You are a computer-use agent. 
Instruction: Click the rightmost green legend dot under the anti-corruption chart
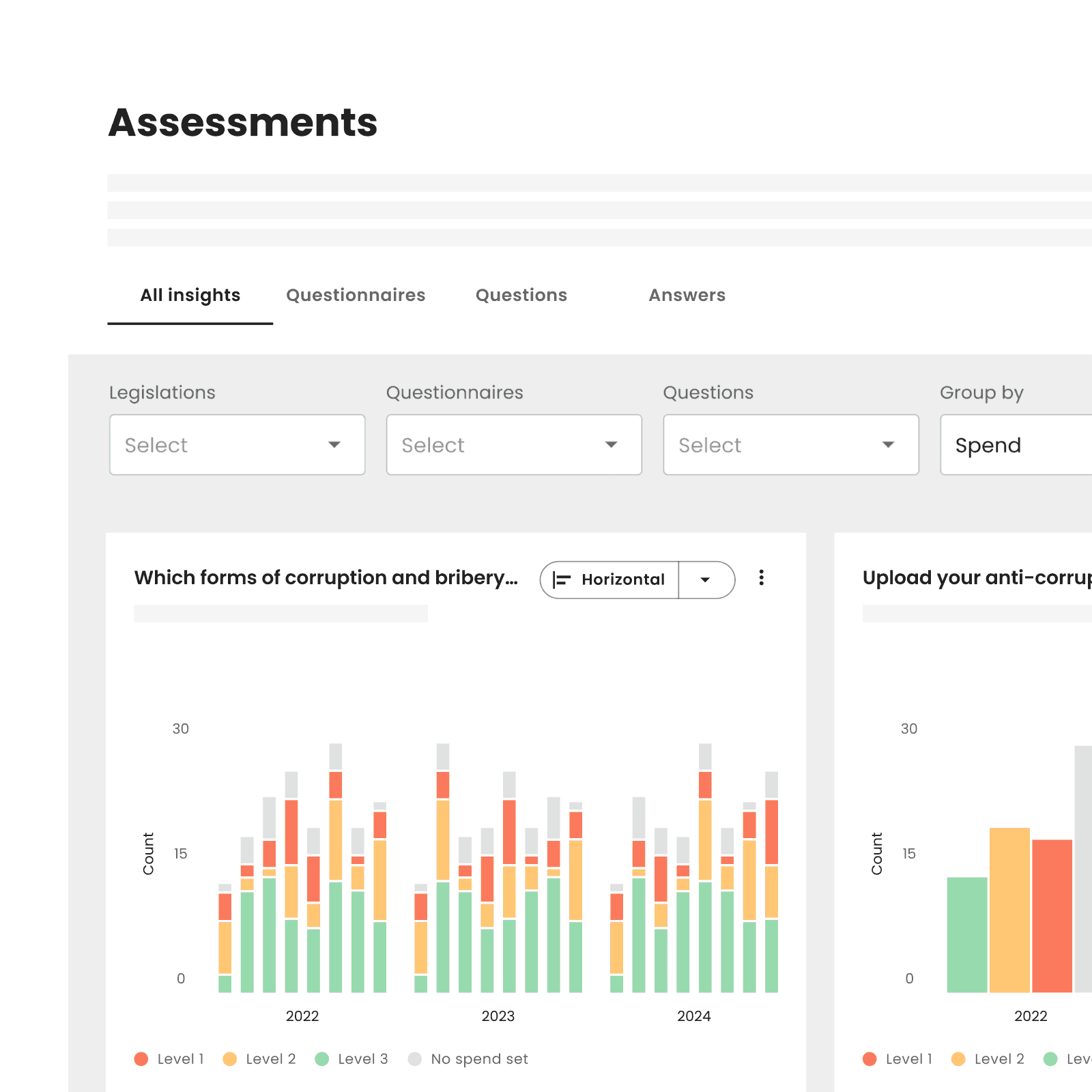coord(1050,1059)
